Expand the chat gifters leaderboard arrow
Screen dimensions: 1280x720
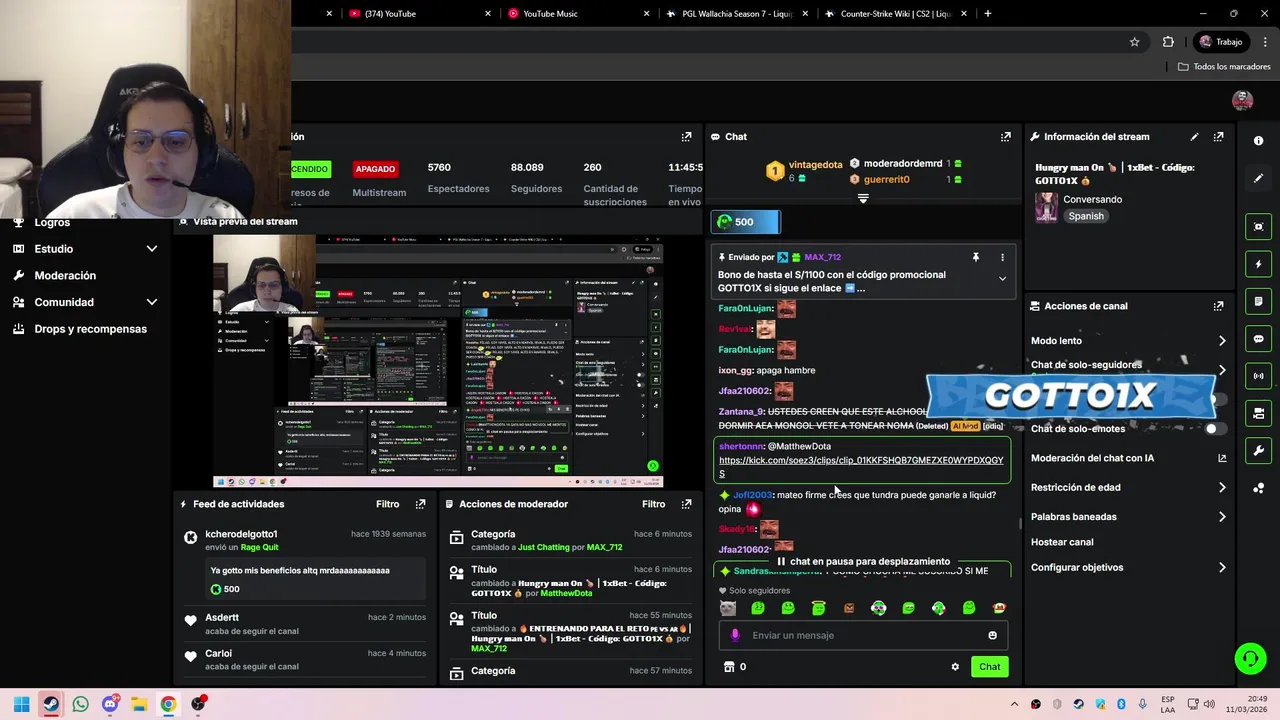[863, 198]
